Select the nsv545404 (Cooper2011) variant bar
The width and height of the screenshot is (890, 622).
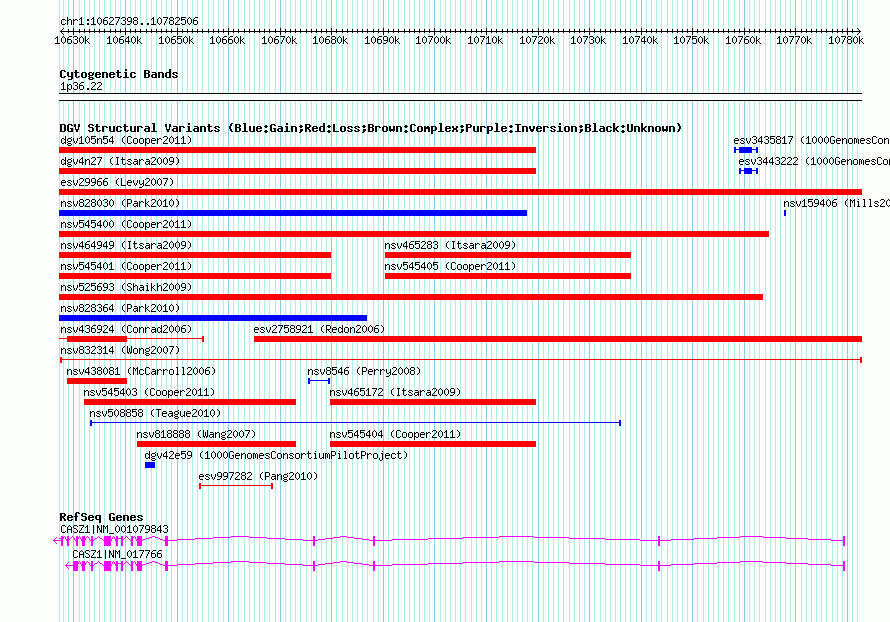click(x=433, y=444)
